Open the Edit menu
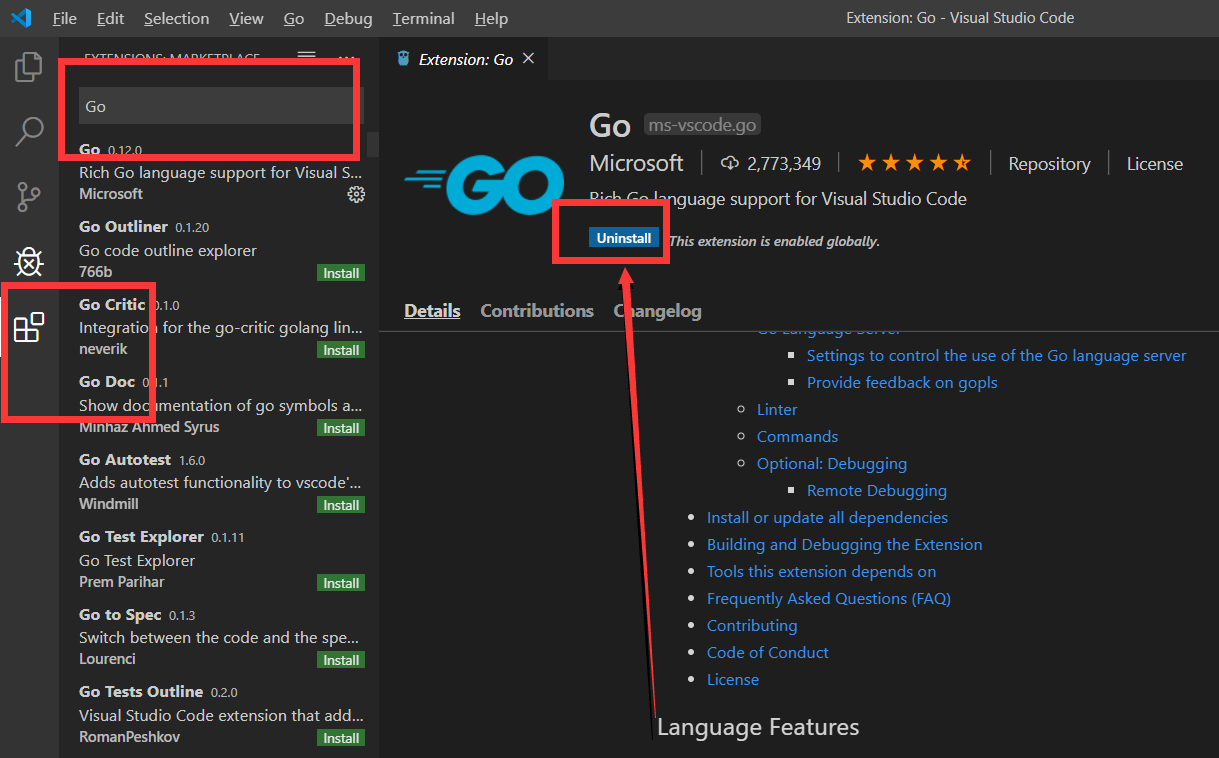Screen dimensions: 1219x758 [x=111, y=18]
